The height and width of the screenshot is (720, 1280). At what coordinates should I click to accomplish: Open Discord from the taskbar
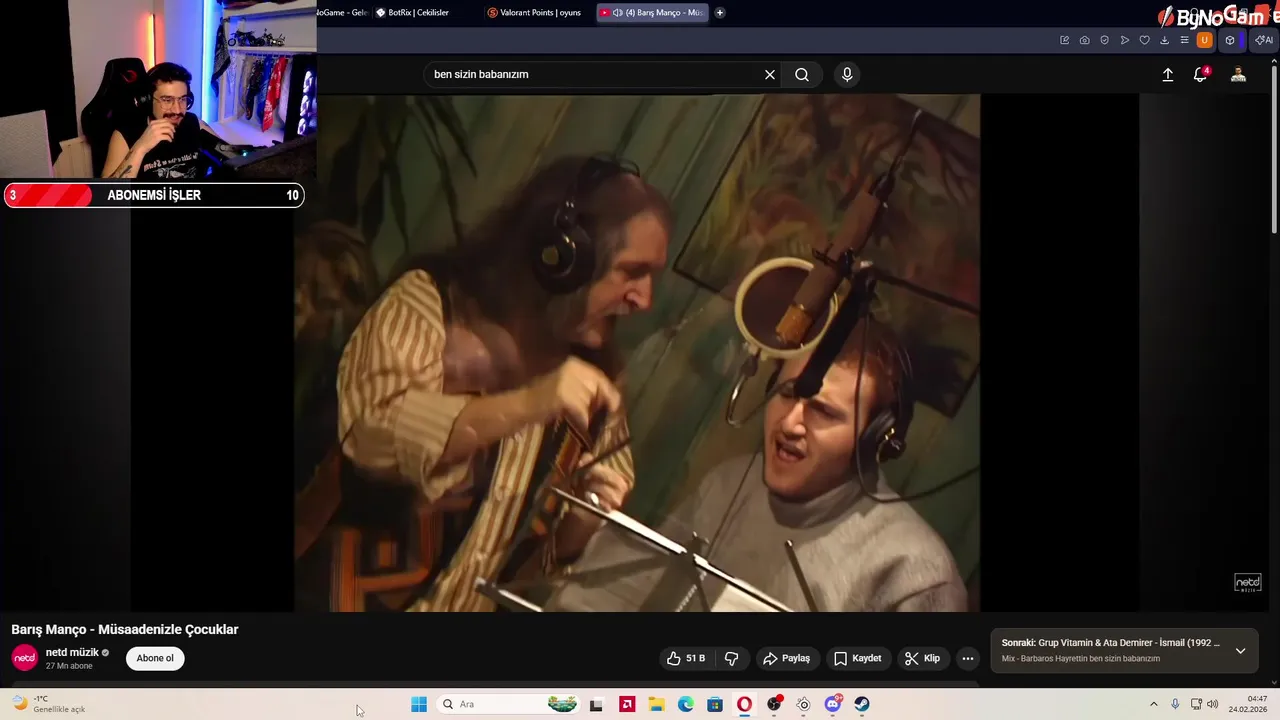pyautogui.click(x=833, y=704)
